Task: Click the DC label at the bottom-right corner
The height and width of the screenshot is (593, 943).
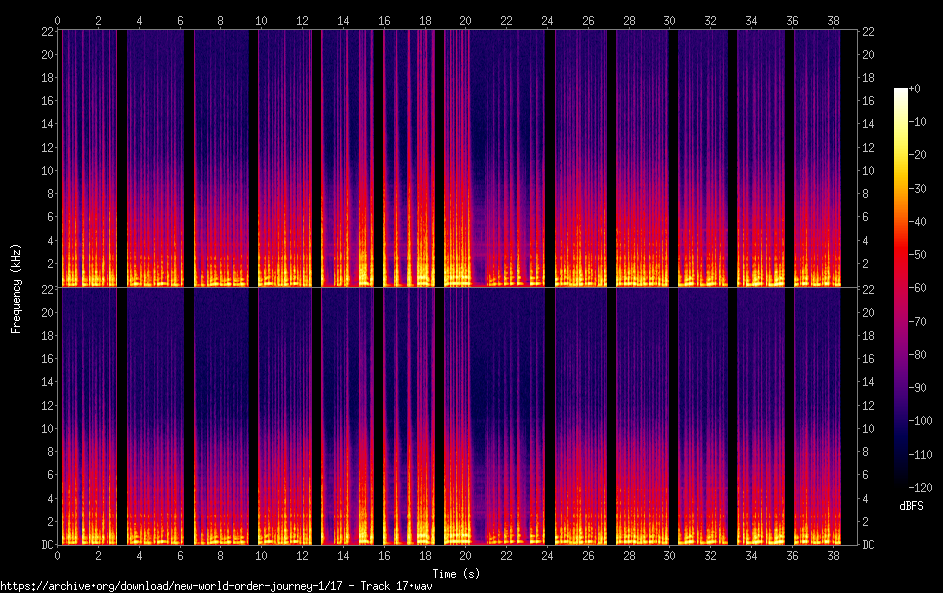Action: [869, 545]
